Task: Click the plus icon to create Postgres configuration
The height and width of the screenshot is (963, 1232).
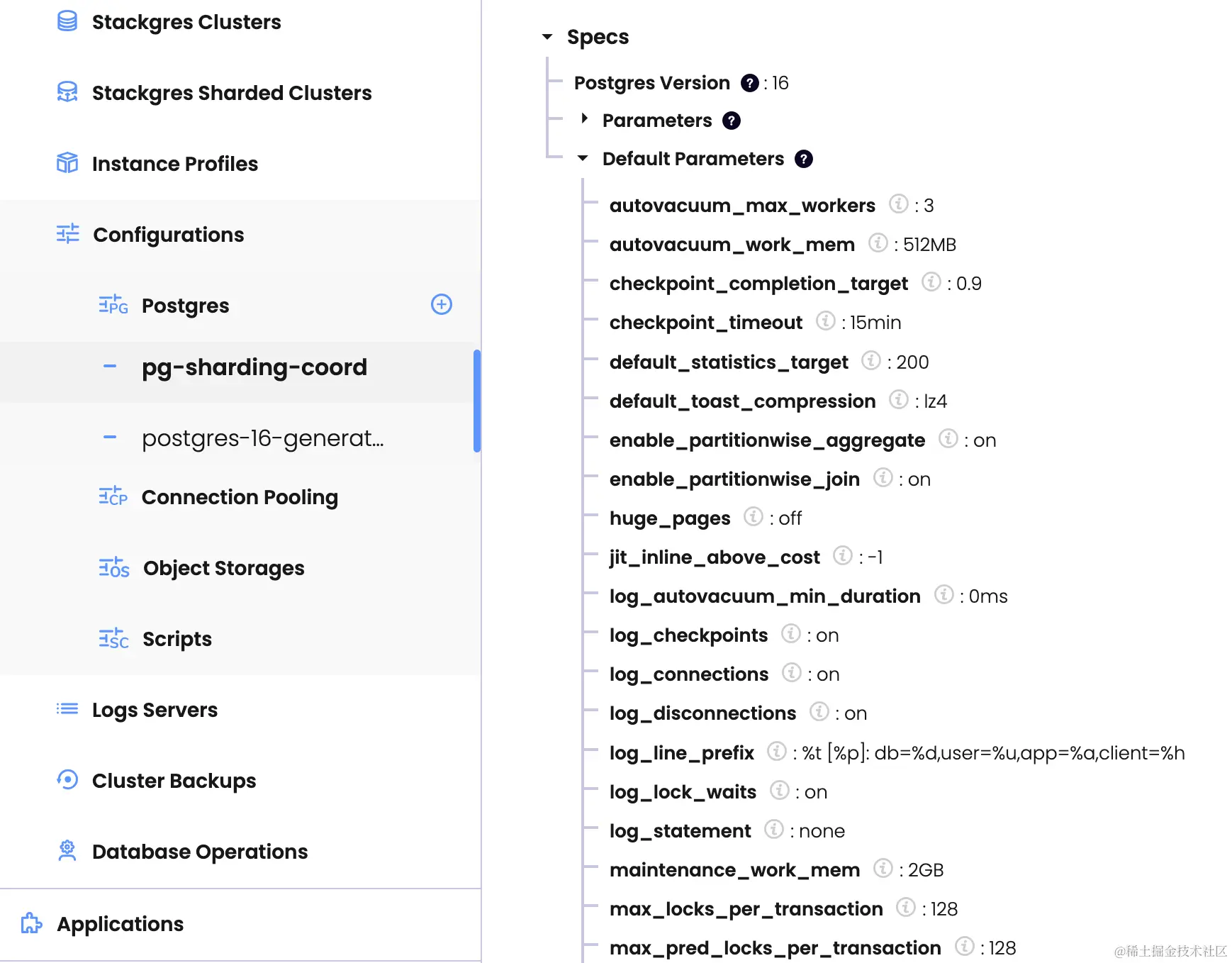Action: pyautogui.click(x=441, y=304)
